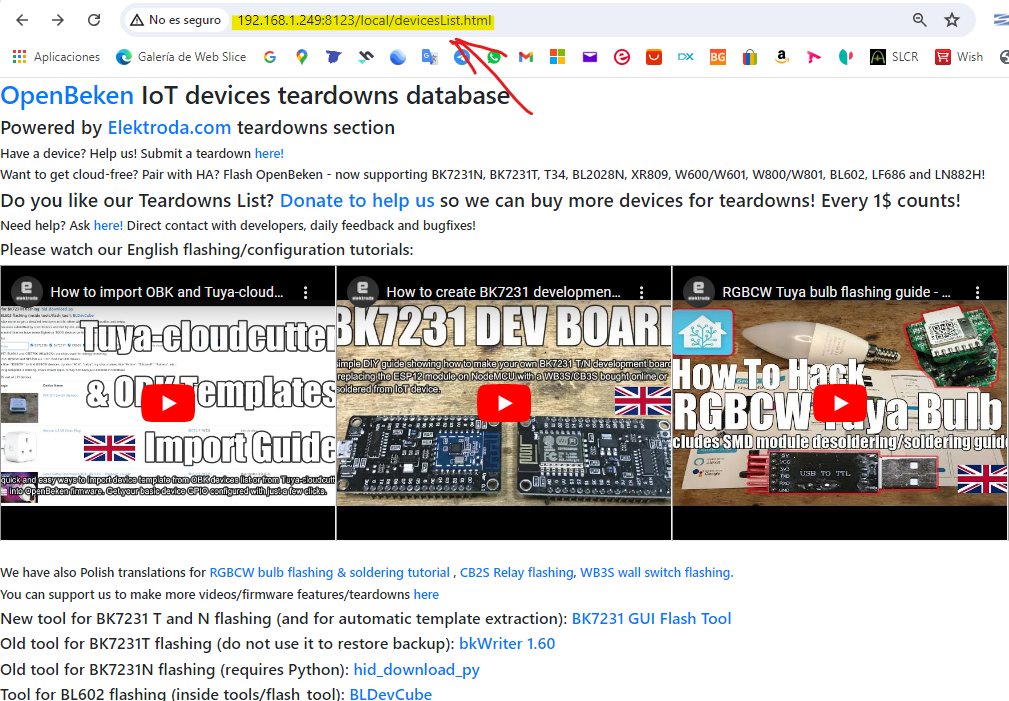
Task: Click channel avatar on 'How to create BK7231' video
Action: (363, 291)
